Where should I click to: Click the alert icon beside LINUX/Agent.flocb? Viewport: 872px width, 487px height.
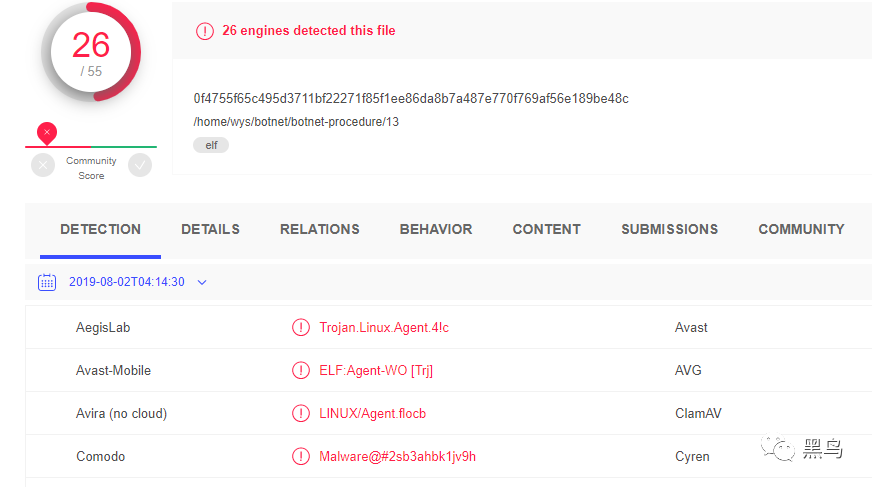coord(300,413)
